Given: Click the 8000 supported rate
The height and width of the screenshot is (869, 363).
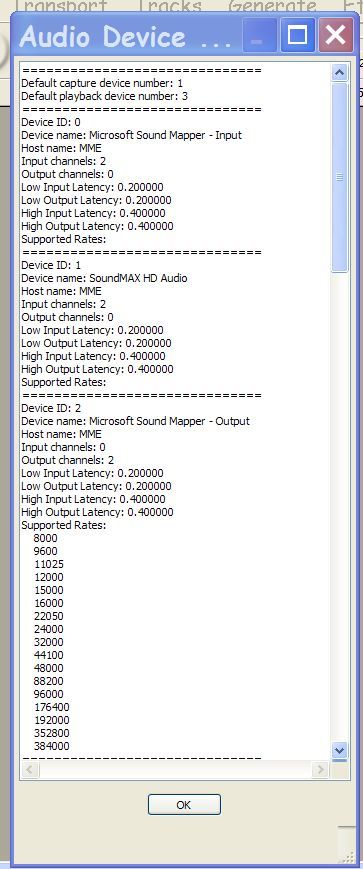Looking at the screenshot, I should tap(45, 538).
